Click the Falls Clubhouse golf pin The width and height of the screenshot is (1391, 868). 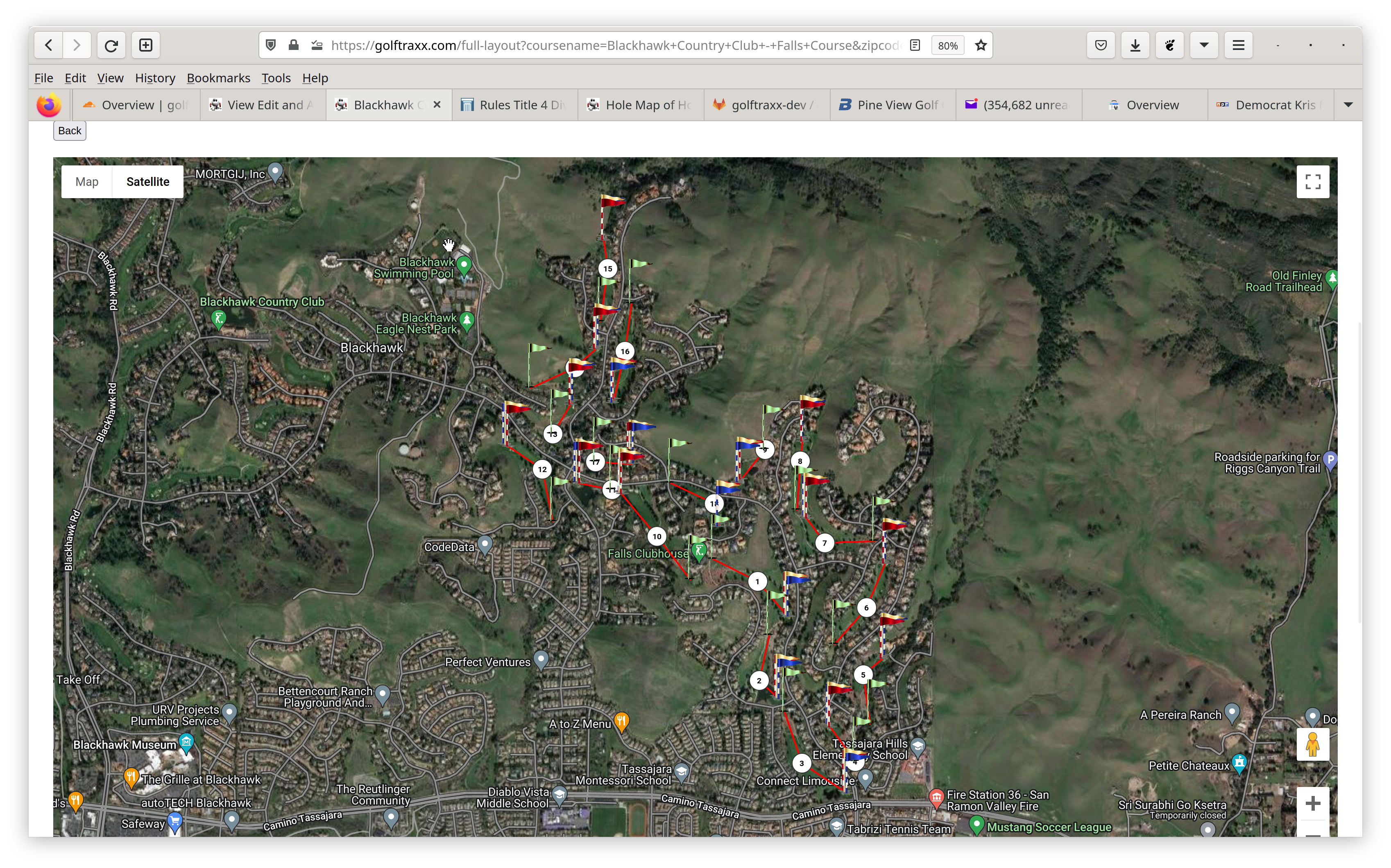(x=699, y=552)
